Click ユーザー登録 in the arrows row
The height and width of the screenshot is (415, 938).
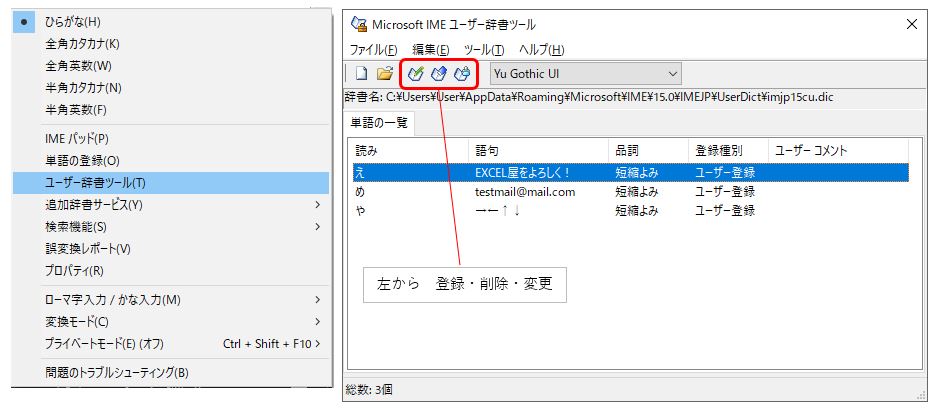pos(724,210)
